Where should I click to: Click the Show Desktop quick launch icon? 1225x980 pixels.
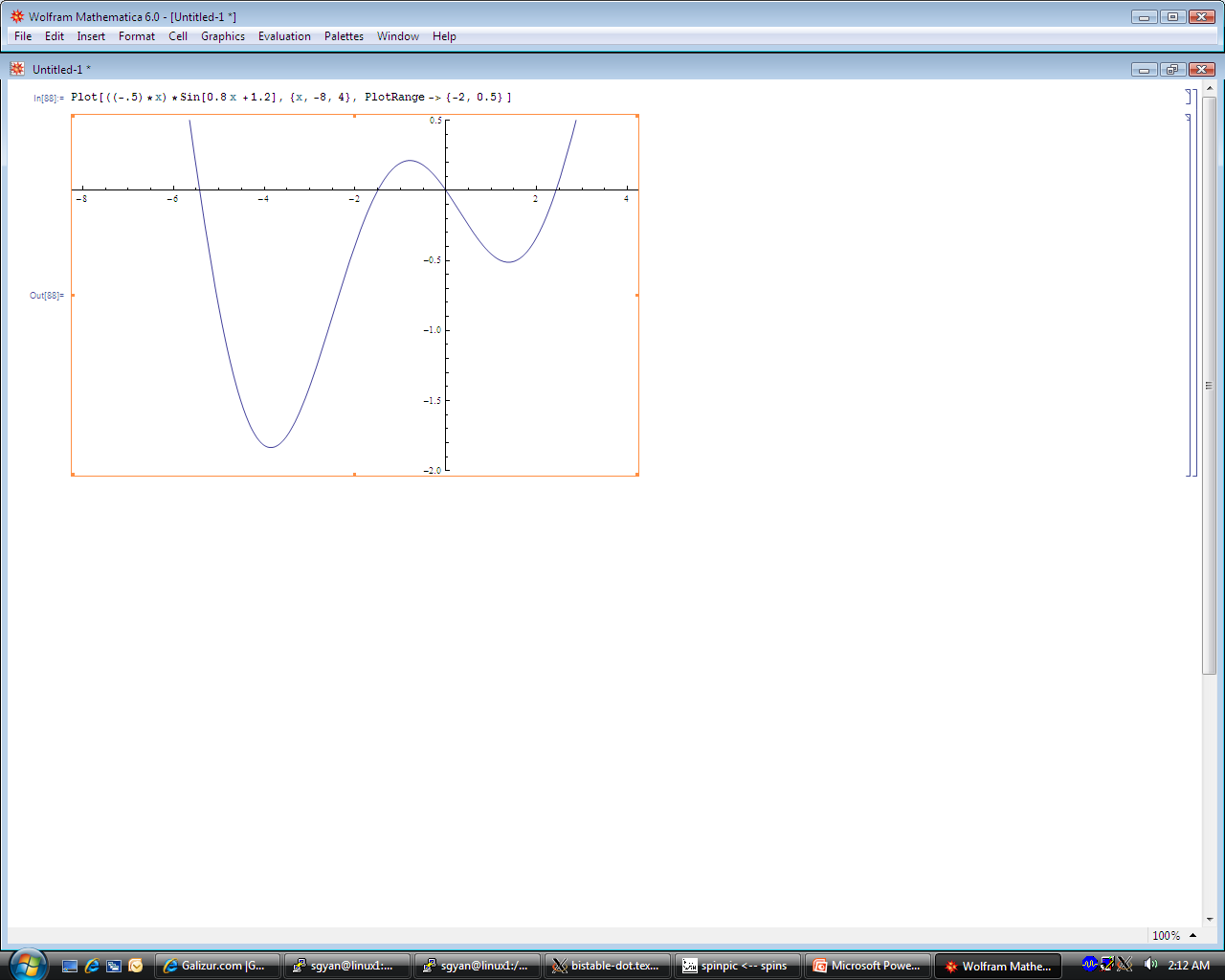pyautogui.click(x=70, y=966)
